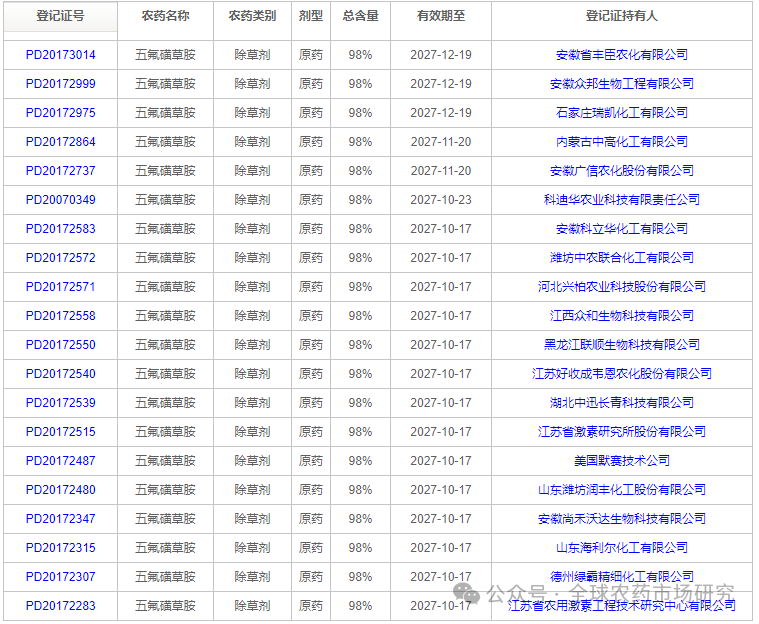Open registration PD20172283 link
This screenshot has width=759, height=624.
point(61,606)
